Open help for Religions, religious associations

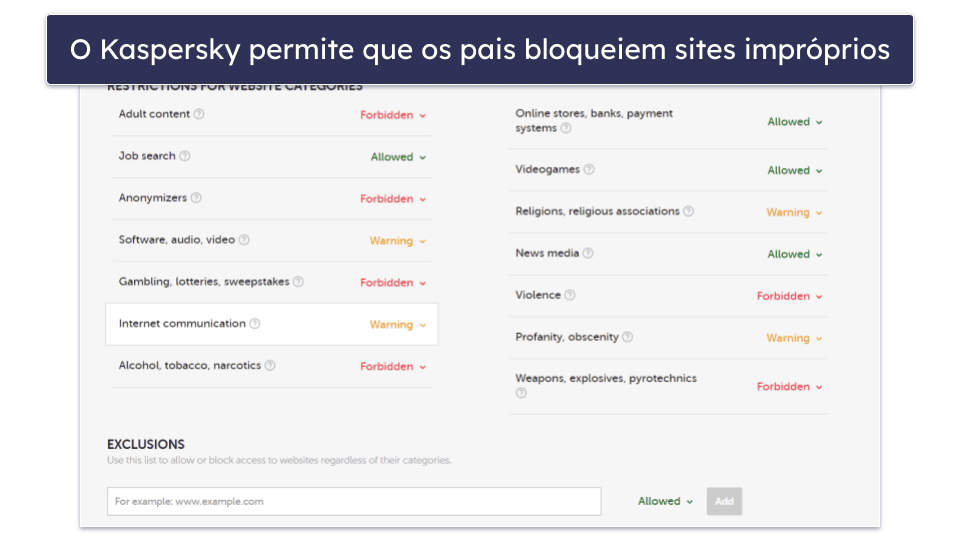689,211
